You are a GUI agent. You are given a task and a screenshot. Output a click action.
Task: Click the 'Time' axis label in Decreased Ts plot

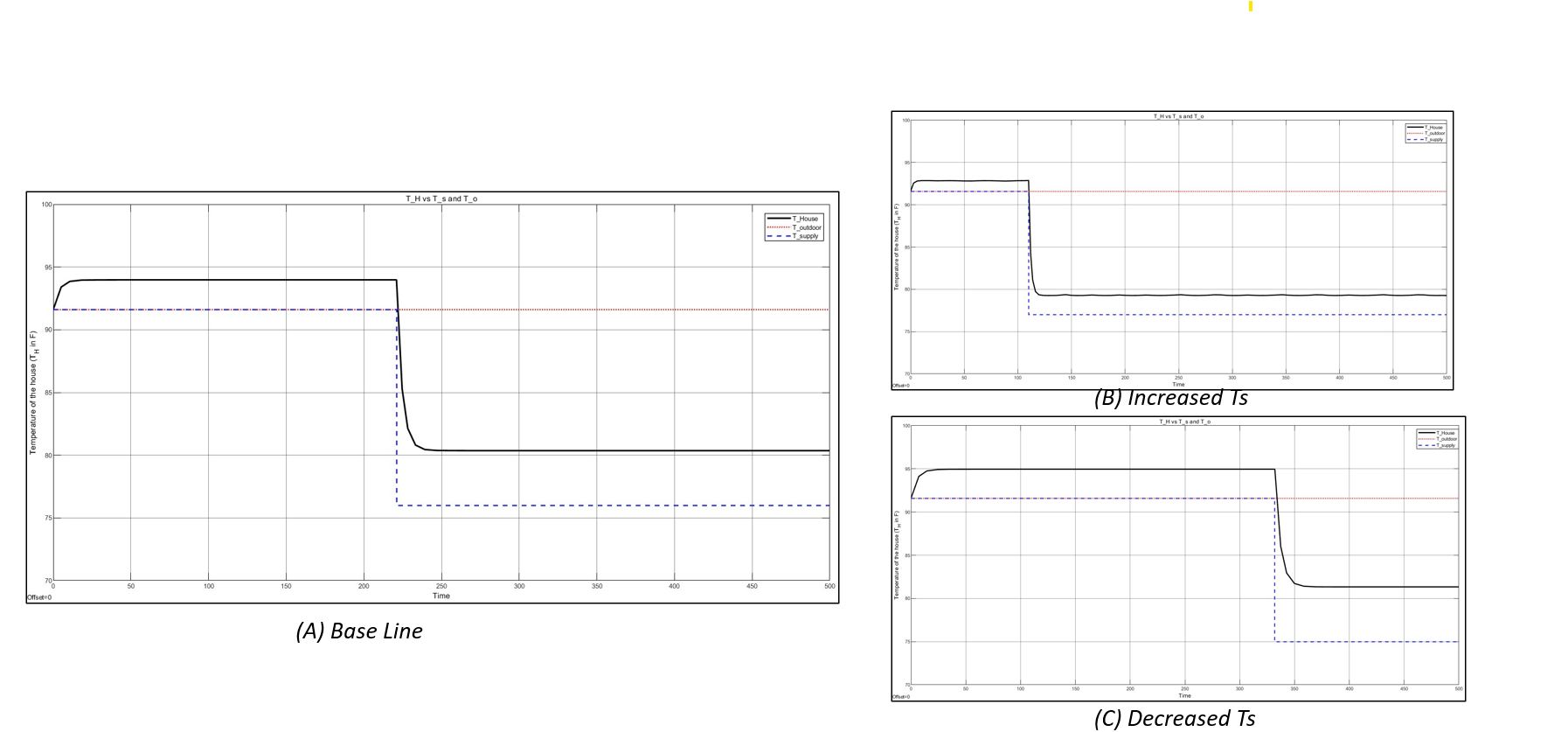click(1184, 695)
